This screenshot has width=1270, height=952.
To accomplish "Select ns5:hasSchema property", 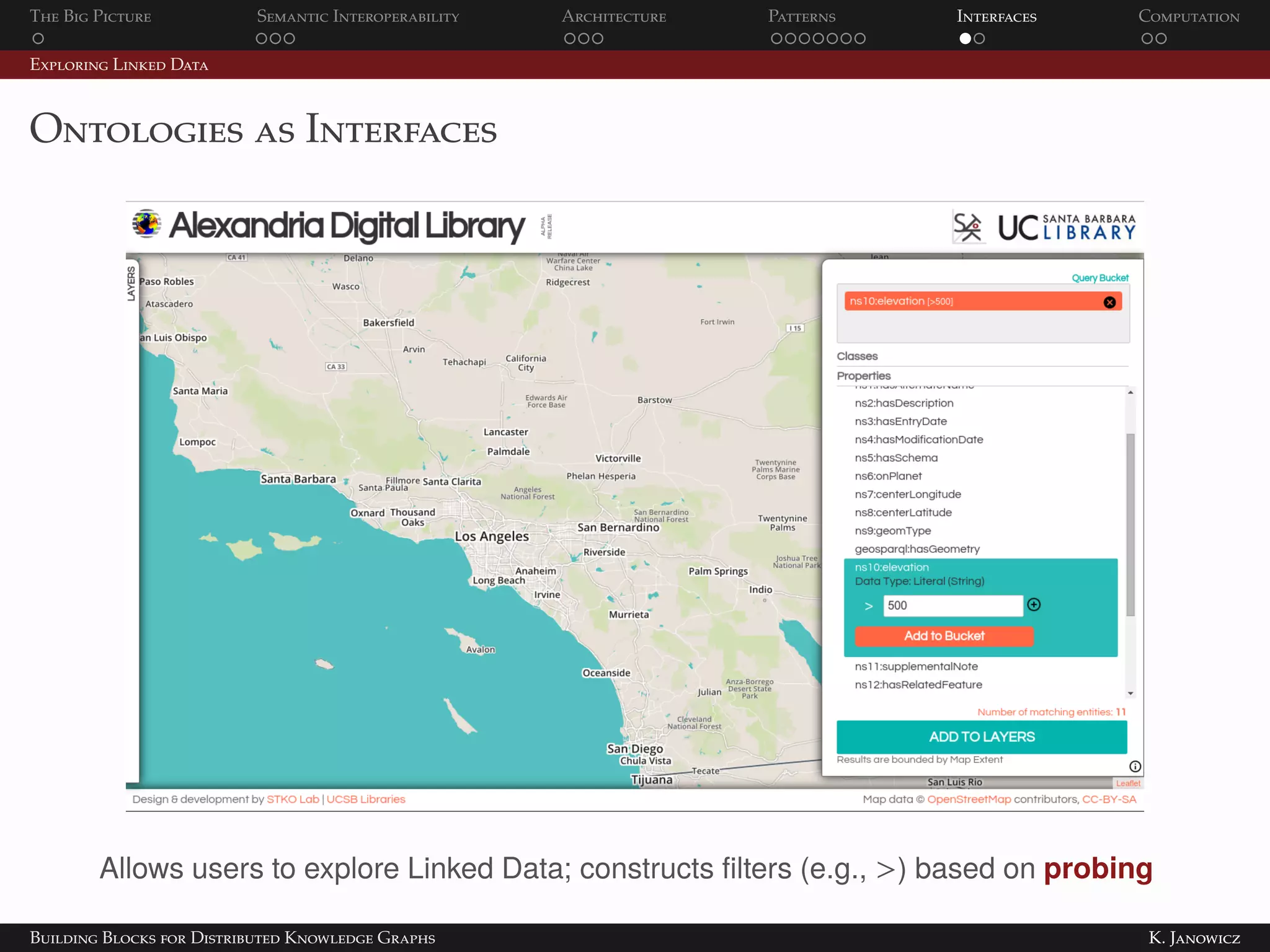I will click(896, 458).
